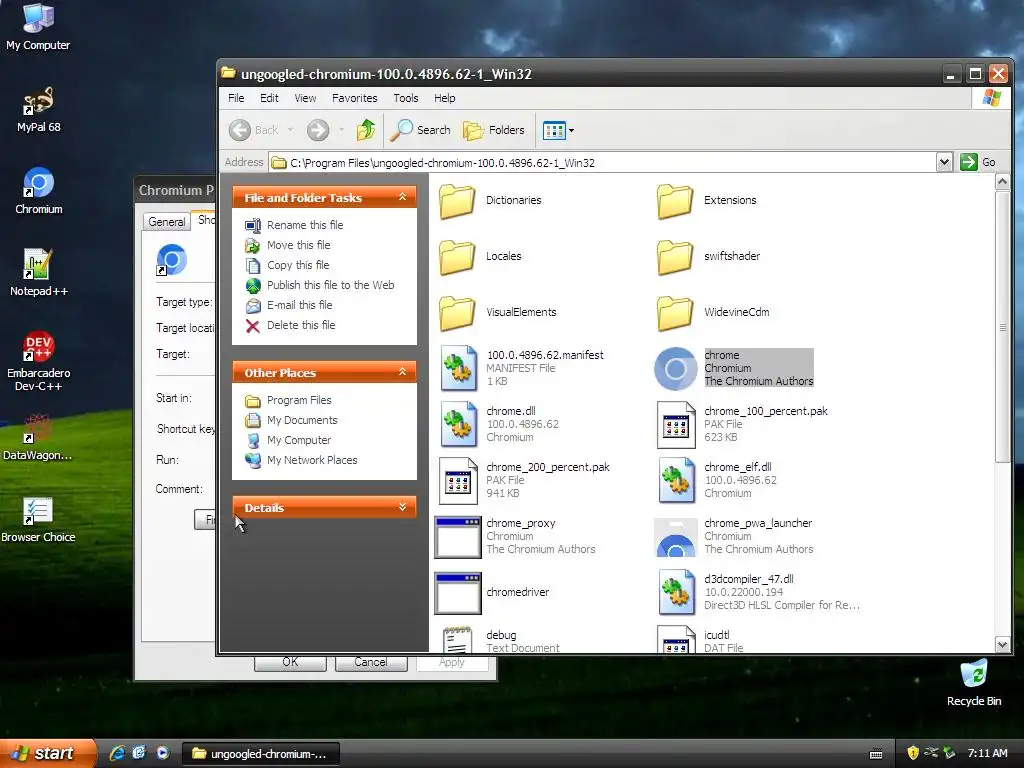Select the Browser Choice desktop icon
The height and width of the screenshot is (768, 1024).
click(39, 520)
